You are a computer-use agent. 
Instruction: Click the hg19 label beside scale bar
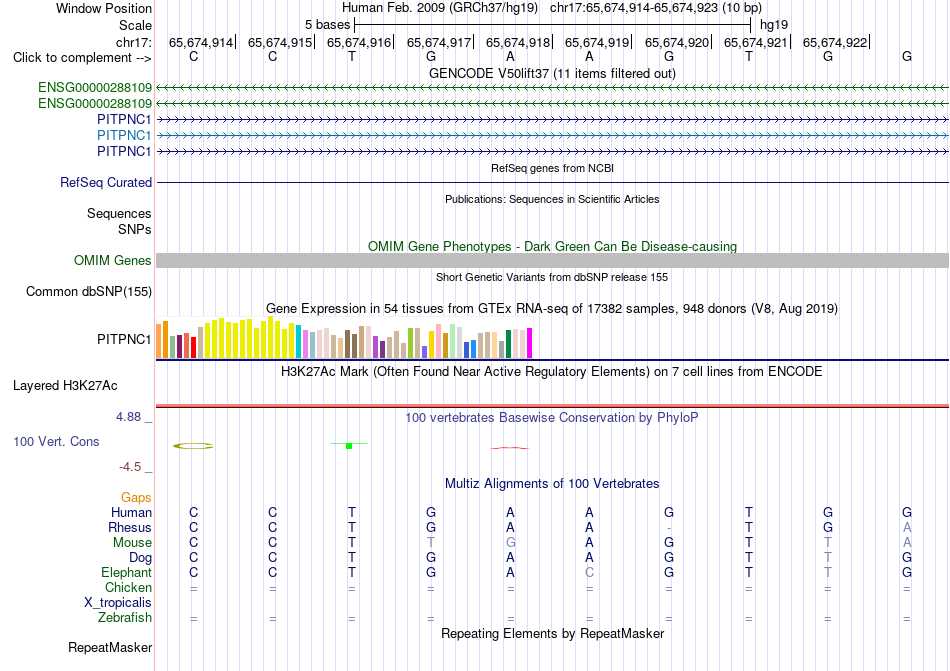pyautogui.click(x=774, y=25)
